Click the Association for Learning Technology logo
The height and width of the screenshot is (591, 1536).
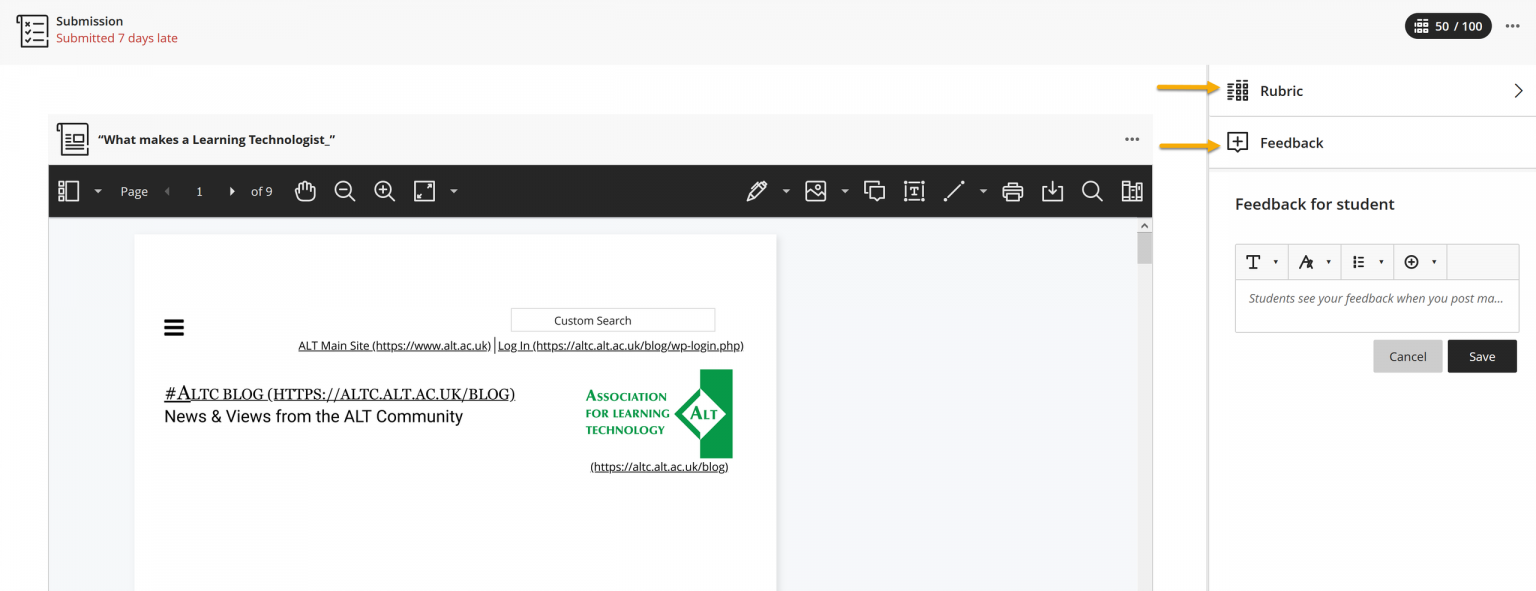click(659, 413)
